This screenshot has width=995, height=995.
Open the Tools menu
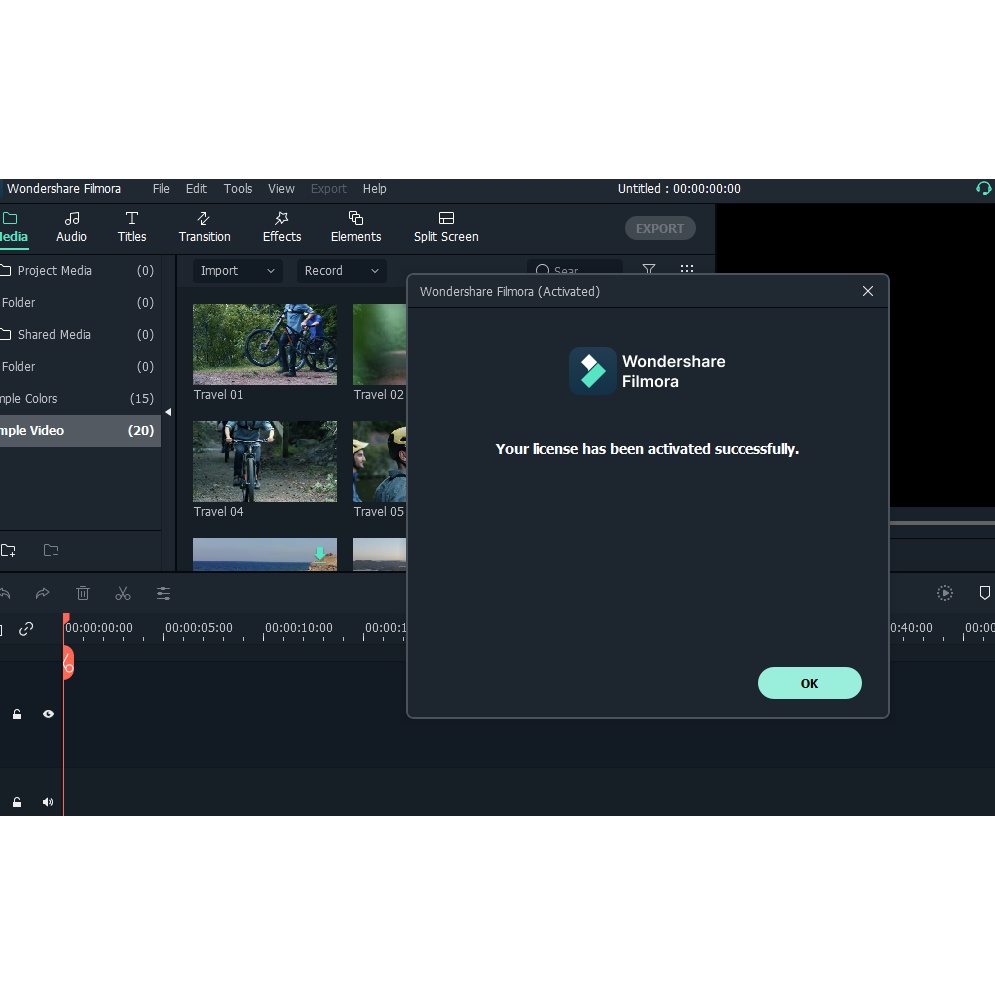(238, 188)
